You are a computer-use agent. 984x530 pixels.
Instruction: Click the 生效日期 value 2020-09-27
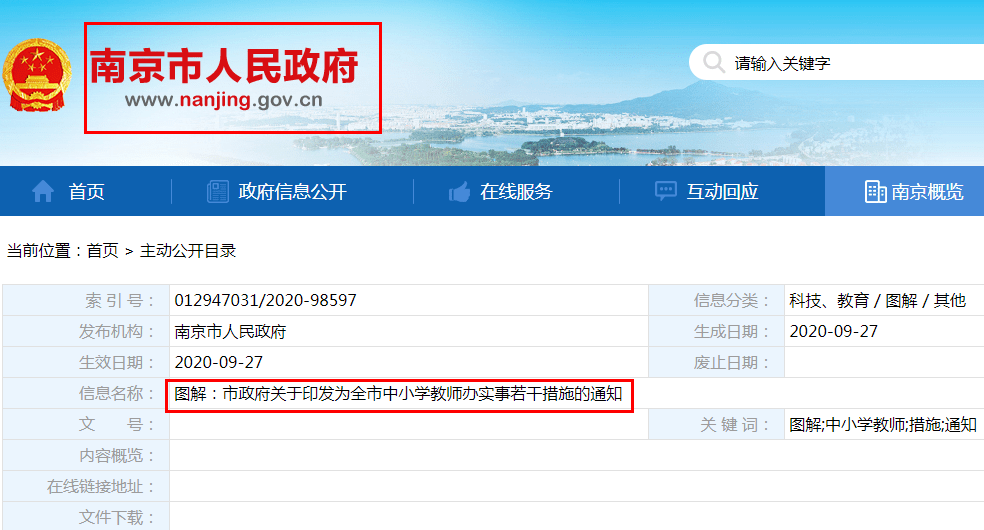point(218,363)
